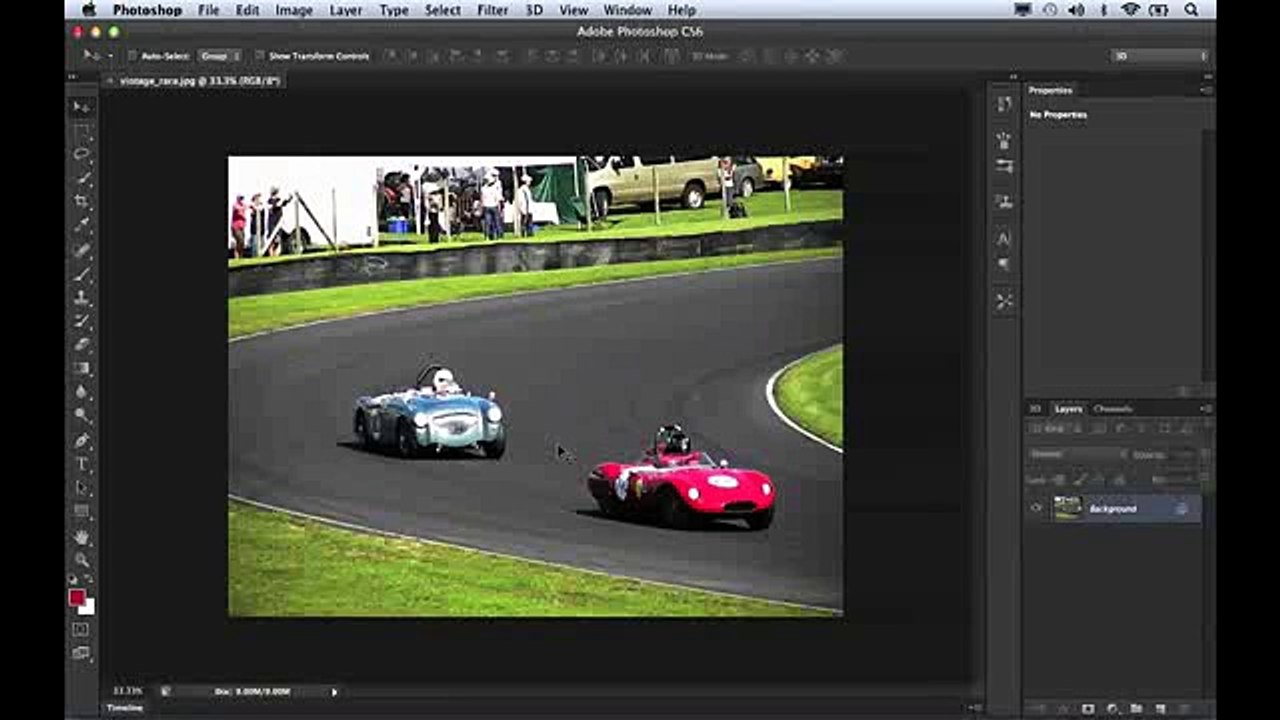The height and width of the screenshot is (720, 1280).
Task: Select the History Brush tool
Action: click(82, 321)
